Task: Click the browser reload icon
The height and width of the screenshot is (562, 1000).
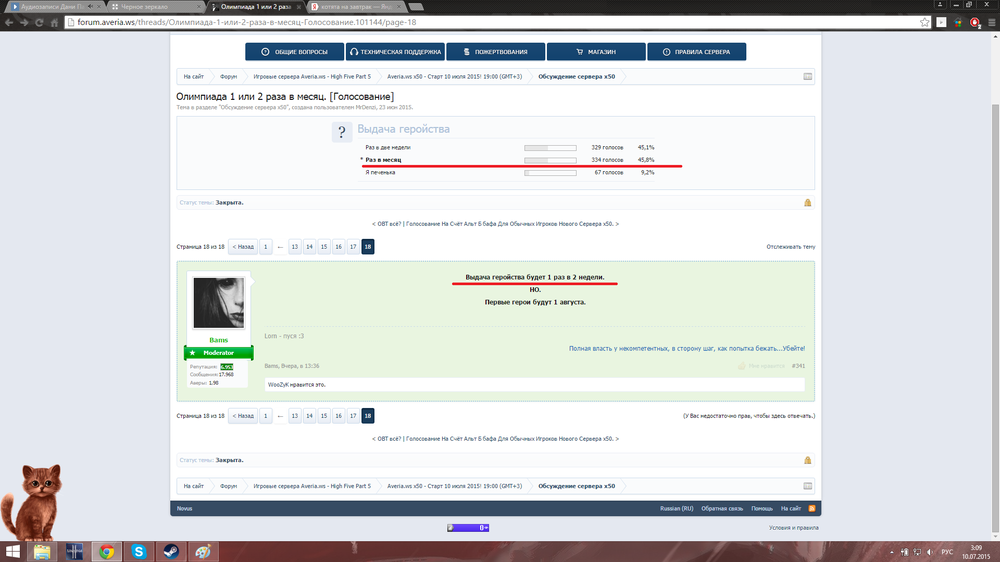Action: coord(55,22)
